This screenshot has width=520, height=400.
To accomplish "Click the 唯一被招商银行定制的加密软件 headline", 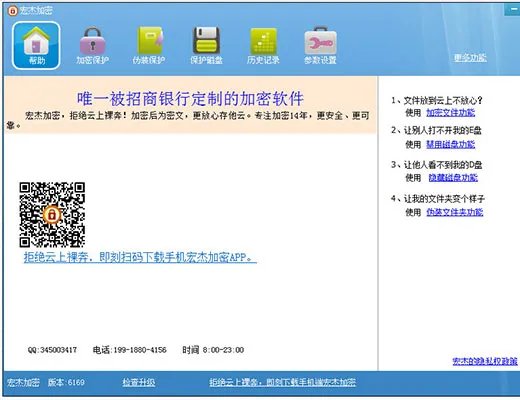I will (x=190, y=99).
